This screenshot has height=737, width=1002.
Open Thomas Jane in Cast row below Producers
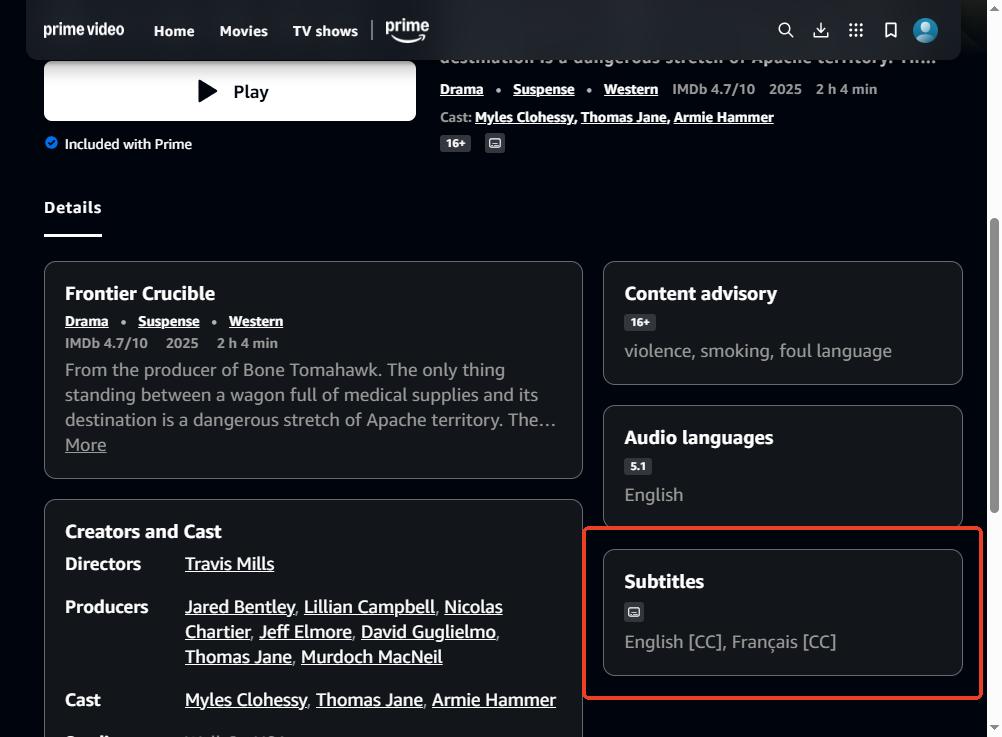click(x=369, y=700)
